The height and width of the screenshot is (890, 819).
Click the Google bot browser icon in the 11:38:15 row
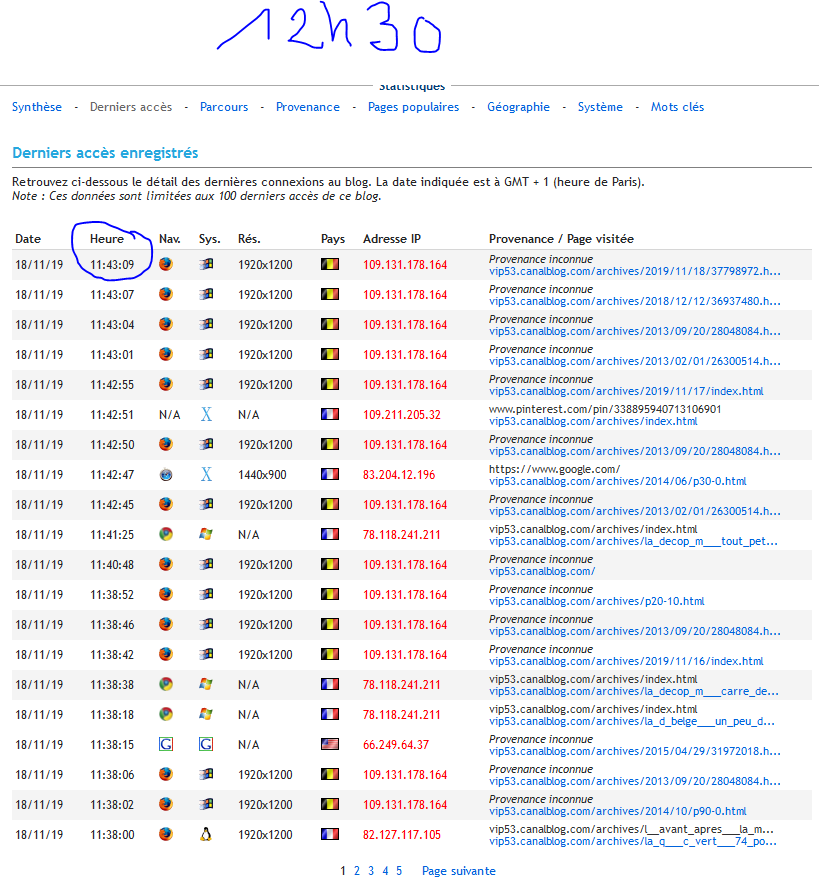166,744
